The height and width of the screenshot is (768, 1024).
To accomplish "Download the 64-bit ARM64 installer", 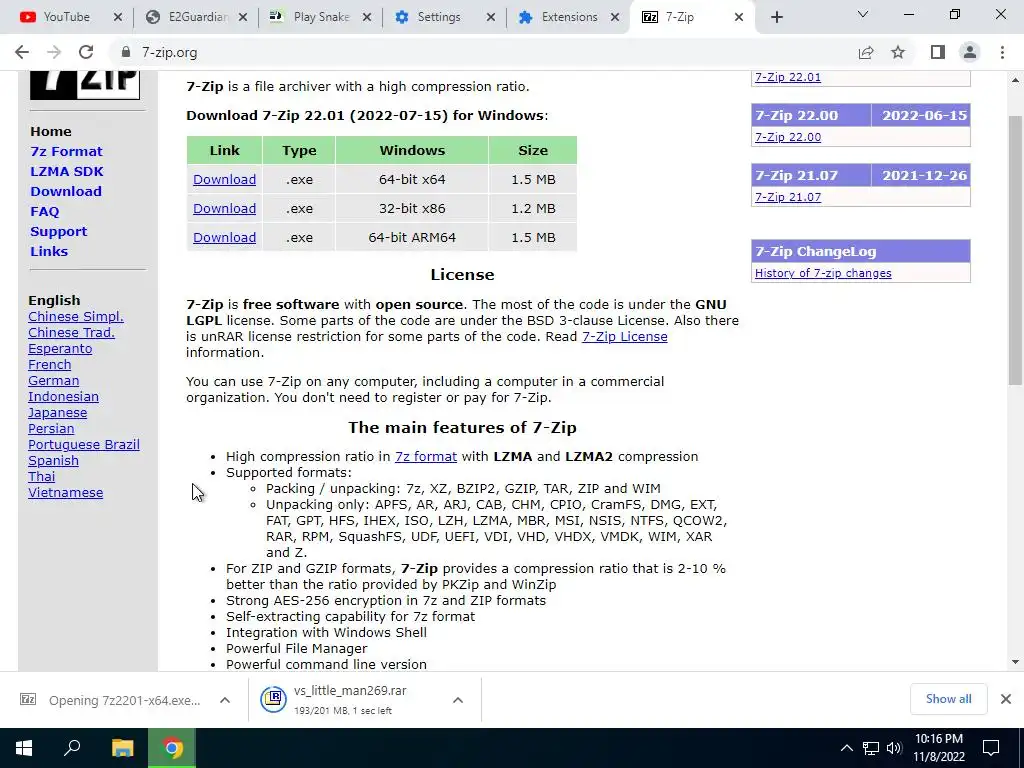I will (224, 238).
